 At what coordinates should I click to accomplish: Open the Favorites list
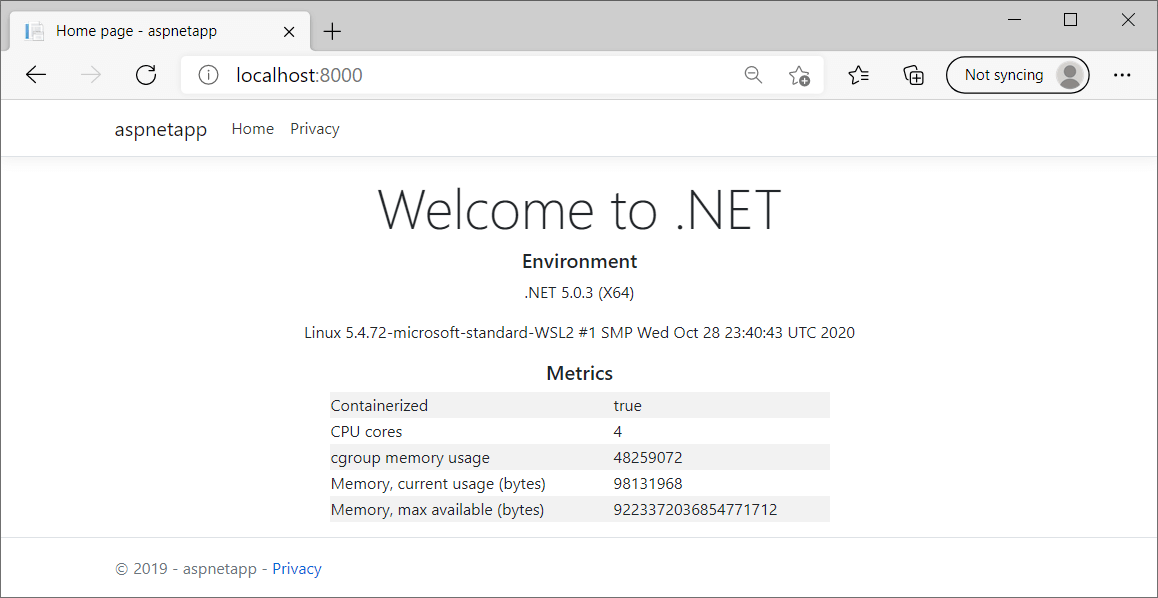858,75
